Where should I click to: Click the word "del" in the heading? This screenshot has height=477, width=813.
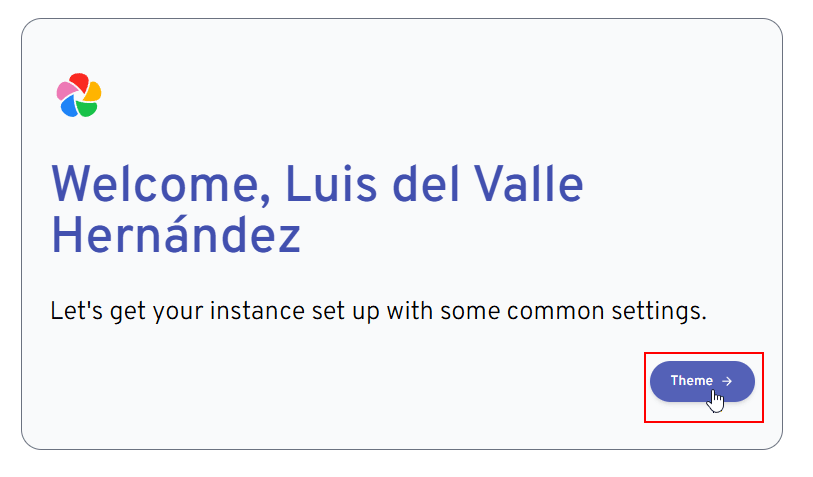[x=426, y=183]
